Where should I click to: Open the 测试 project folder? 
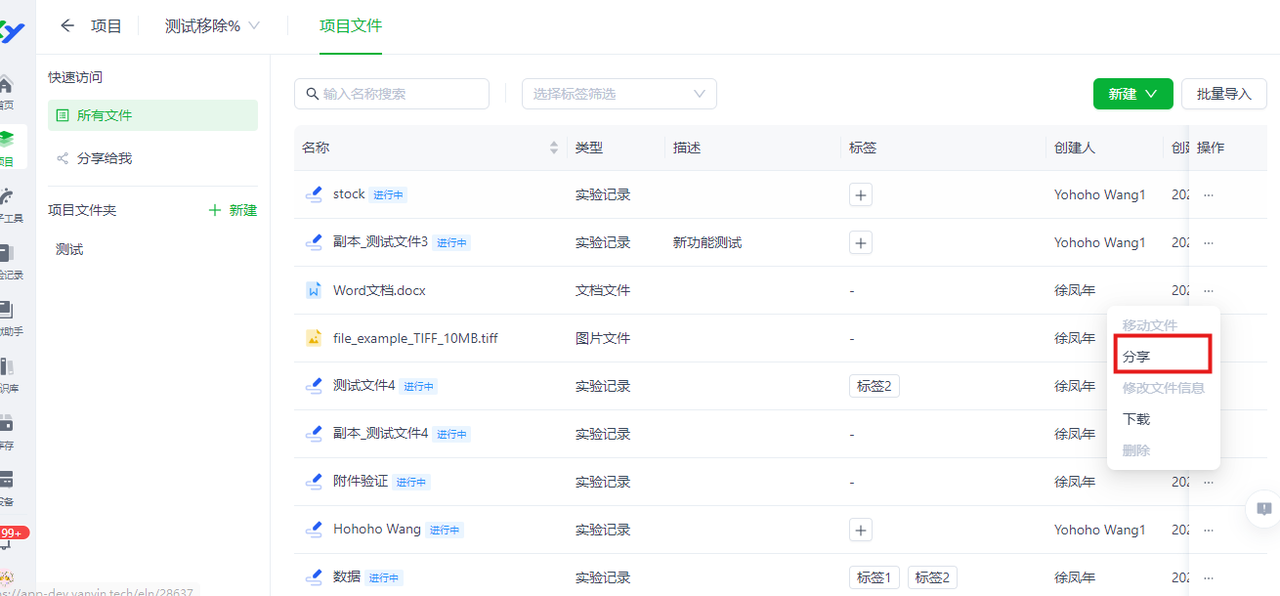[x=70, y=250]
